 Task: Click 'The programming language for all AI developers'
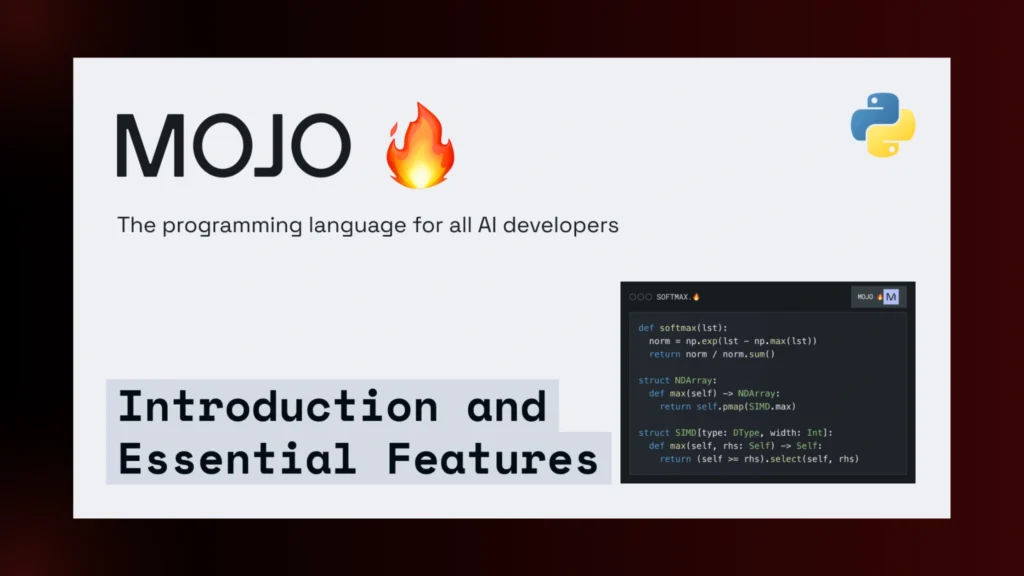tap(368, 225)
